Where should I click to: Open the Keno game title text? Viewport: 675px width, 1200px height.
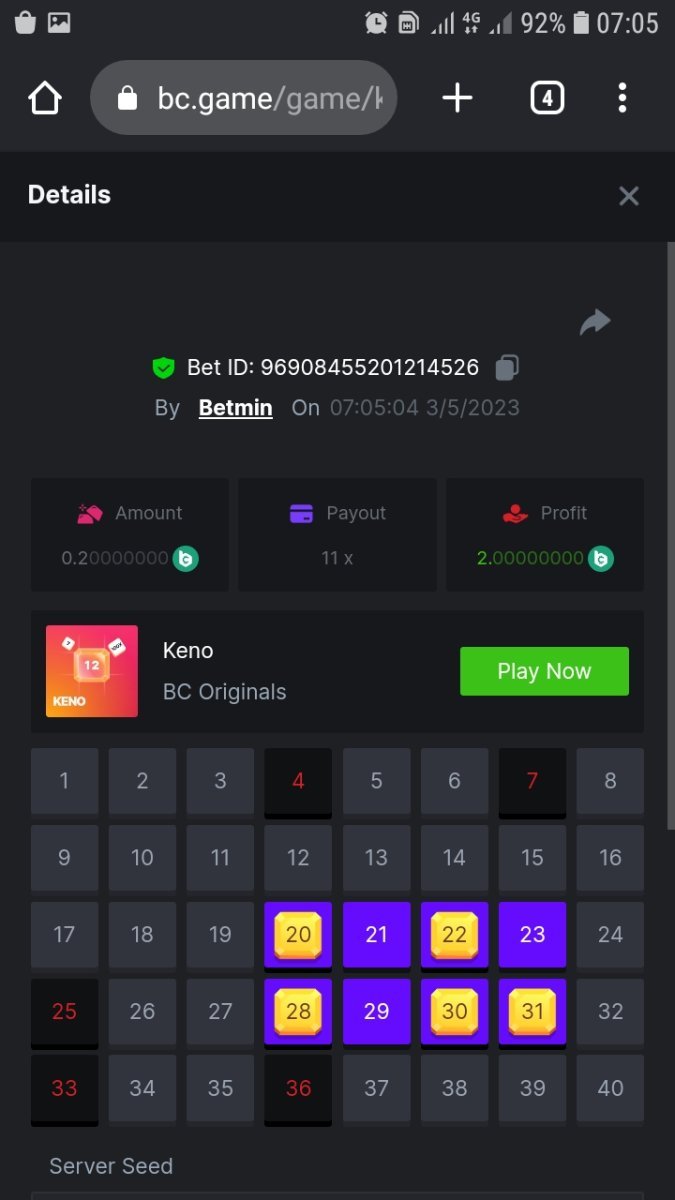tap(188, 650)
